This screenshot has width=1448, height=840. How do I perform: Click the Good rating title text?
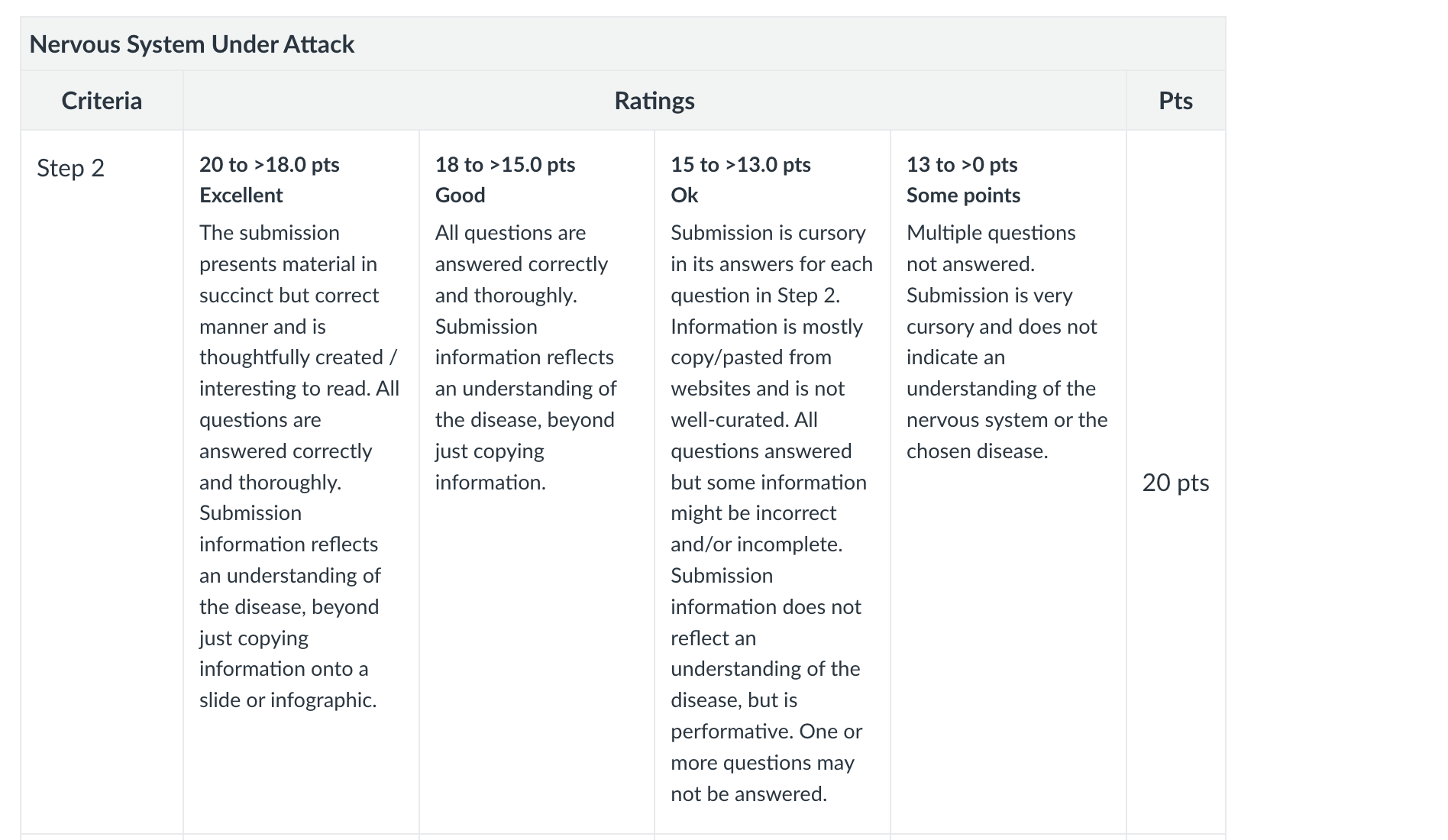460,195
